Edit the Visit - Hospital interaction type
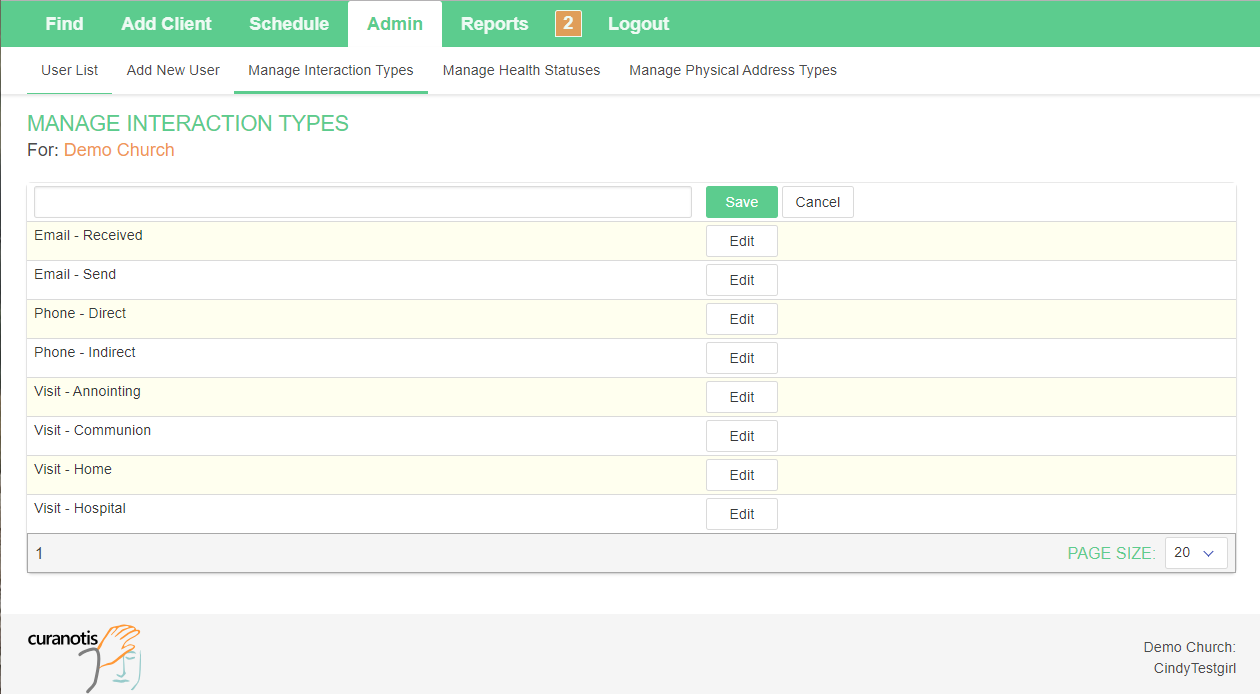This screenshot has width=1260, height=694. pos(741,514)
